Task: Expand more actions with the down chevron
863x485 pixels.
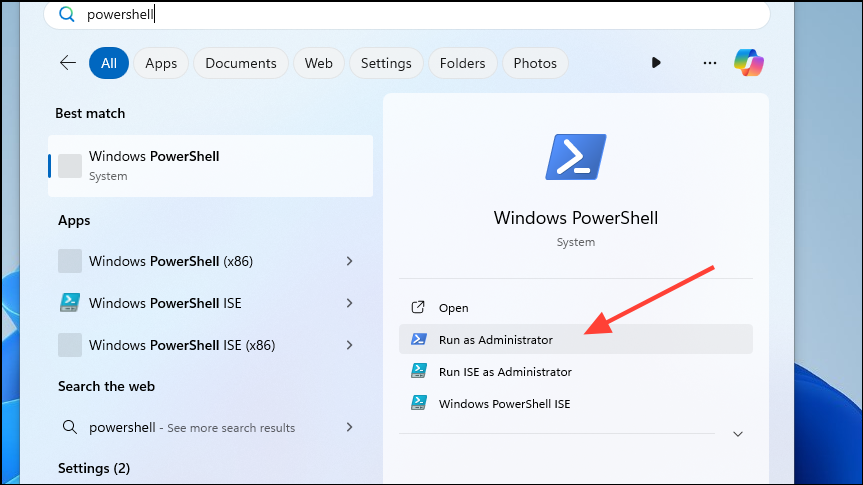Action: coord(738,434)
